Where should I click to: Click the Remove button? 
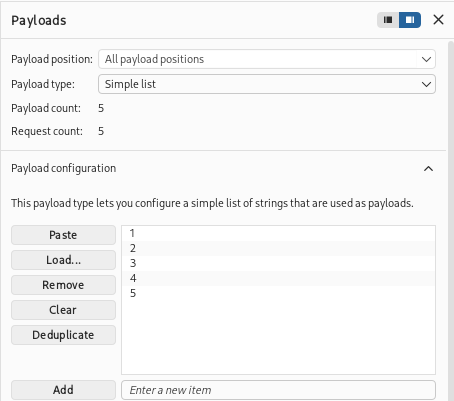tap(63, 285)
